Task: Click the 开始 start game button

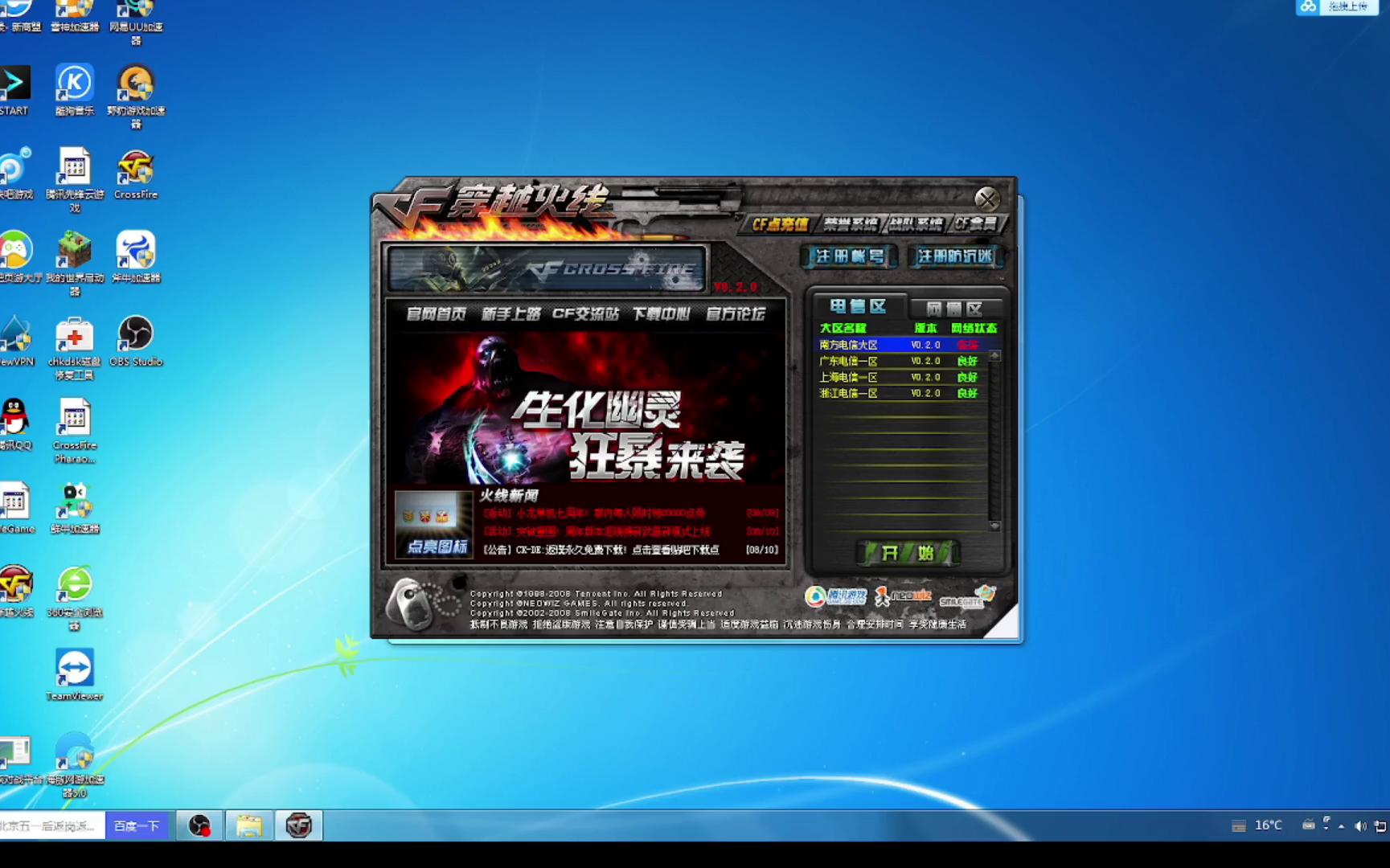Action: 907,553
